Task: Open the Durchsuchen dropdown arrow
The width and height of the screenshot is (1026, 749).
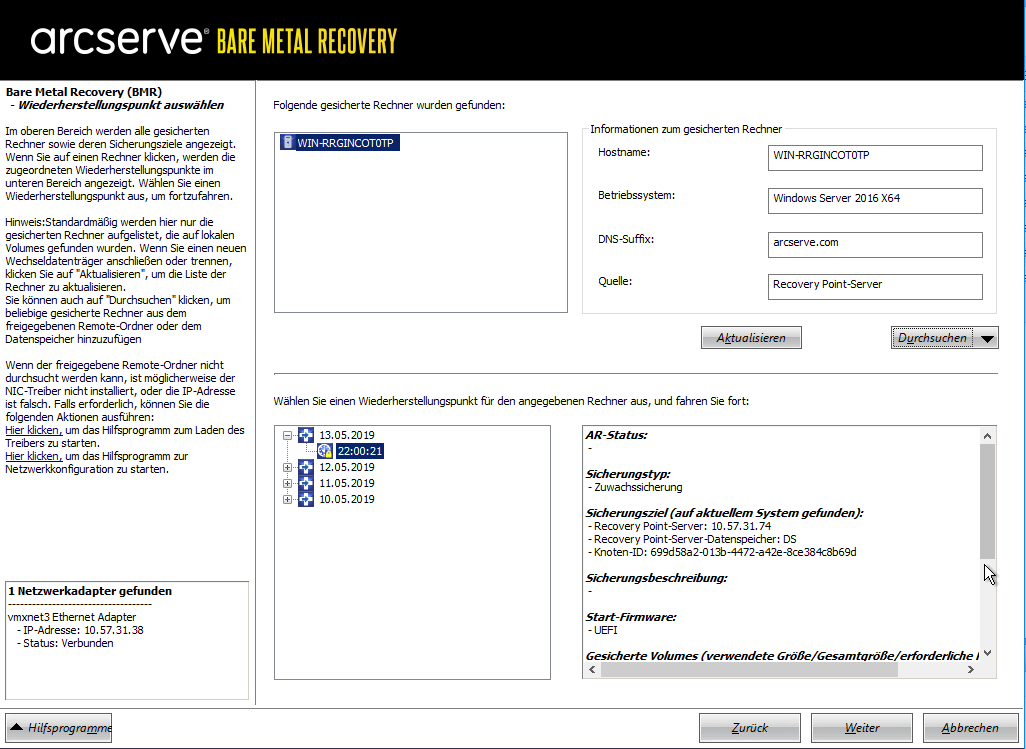Action: pos(987,338)
